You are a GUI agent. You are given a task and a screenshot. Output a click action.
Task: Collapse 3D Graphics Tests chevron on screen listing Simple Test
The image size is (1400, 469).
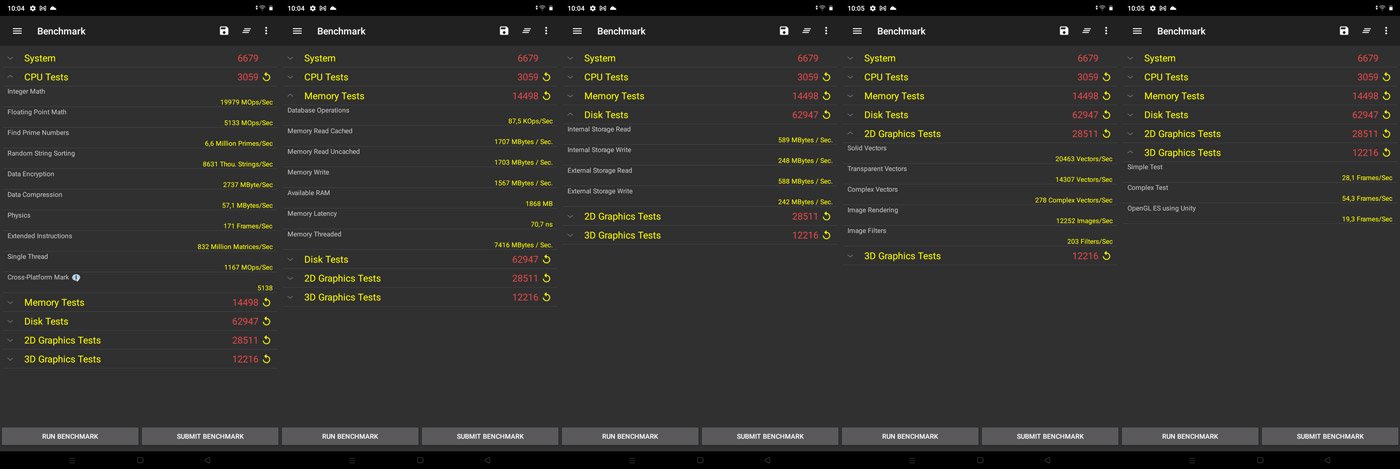click(1131, 153)
